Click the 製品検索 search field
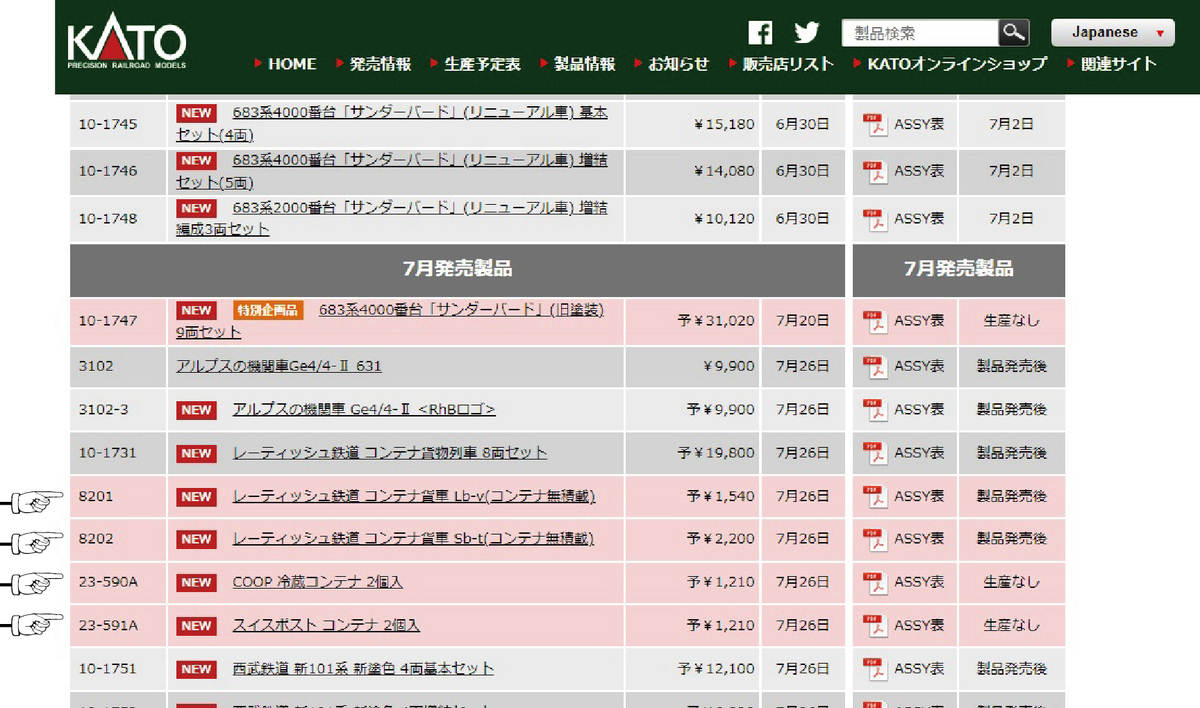Screen dimensions: 1200x708 click(920, 33)
